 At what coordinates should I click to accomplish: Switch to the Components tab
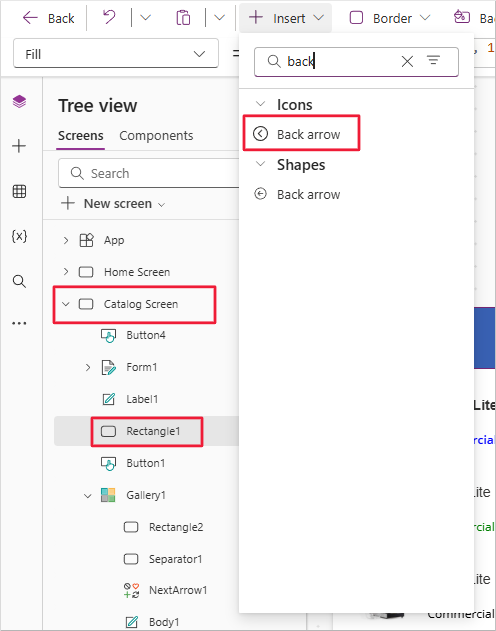(x=156, y=136)
